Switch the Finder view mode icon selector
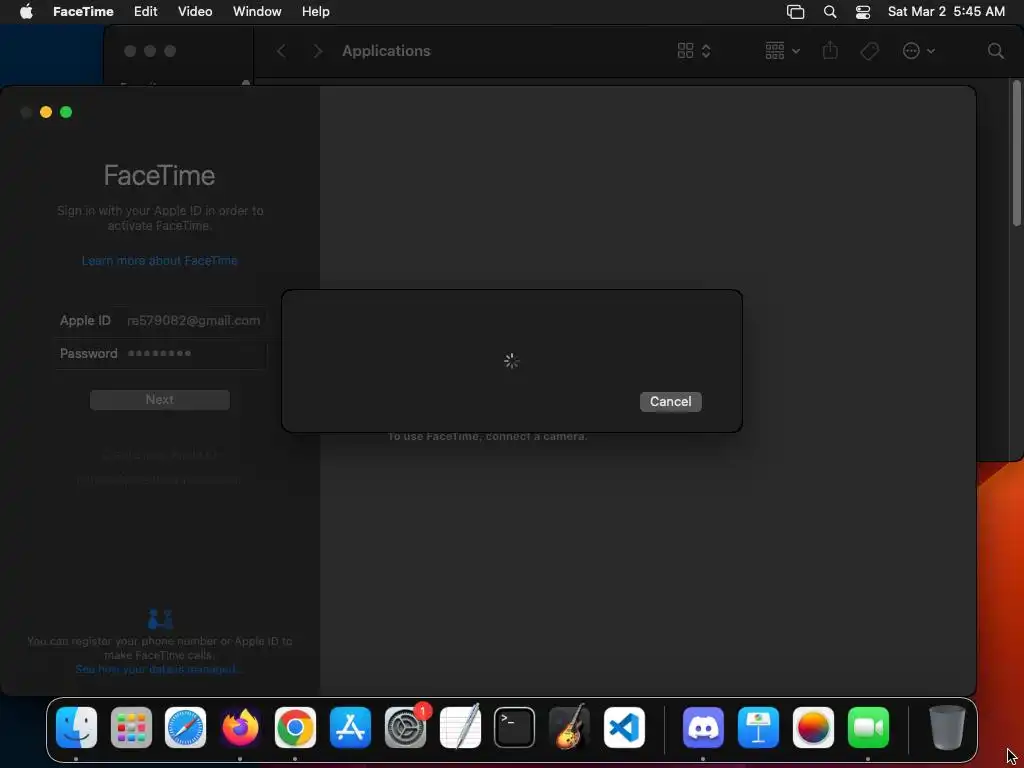 [694, 51]
